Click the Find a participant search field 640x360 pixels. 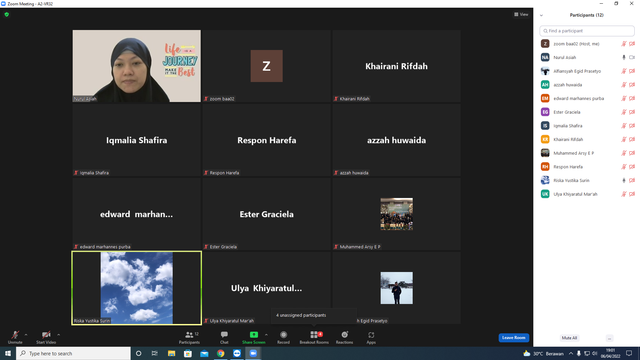click(x=587, y=31)
